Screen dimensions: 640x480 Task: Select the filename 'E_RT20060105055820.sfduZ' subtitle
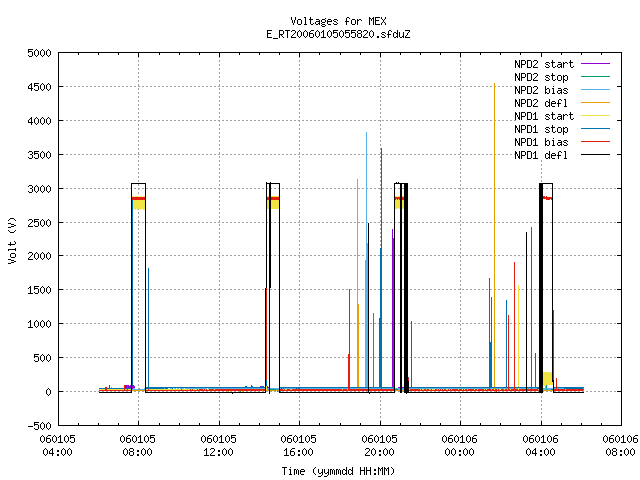point(338,34)
